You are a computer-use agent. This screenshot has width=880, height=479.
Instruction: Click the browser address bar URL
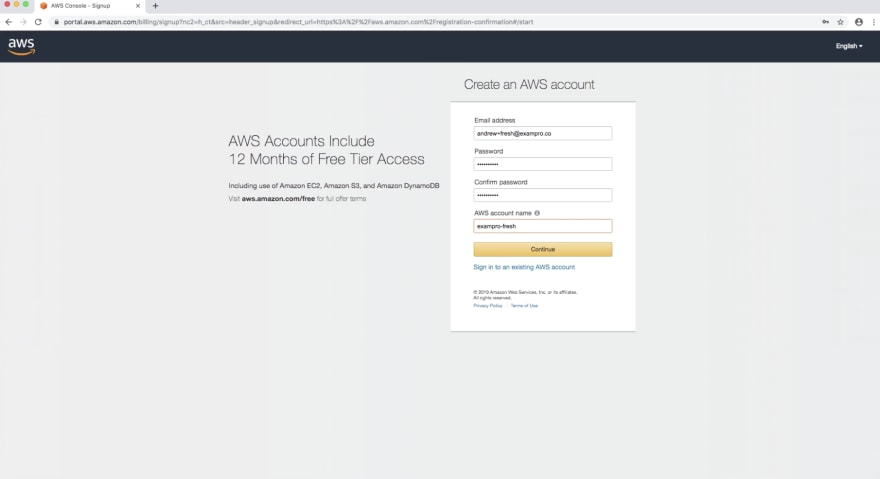tap(299, 22)
